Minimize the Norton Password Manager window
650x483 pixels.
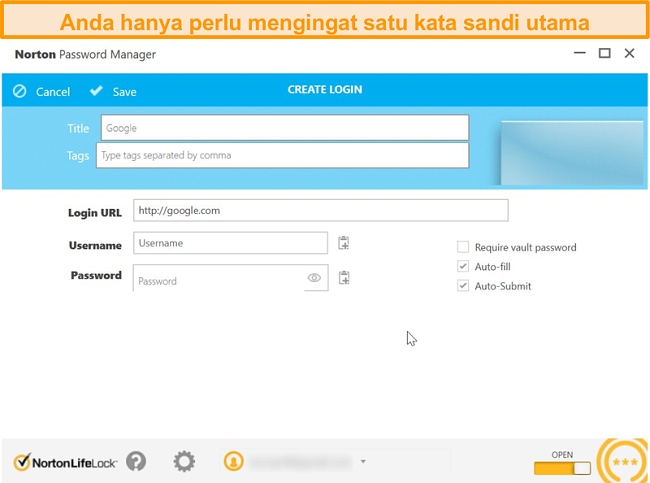pyautogui.click(x=580, y=53)
